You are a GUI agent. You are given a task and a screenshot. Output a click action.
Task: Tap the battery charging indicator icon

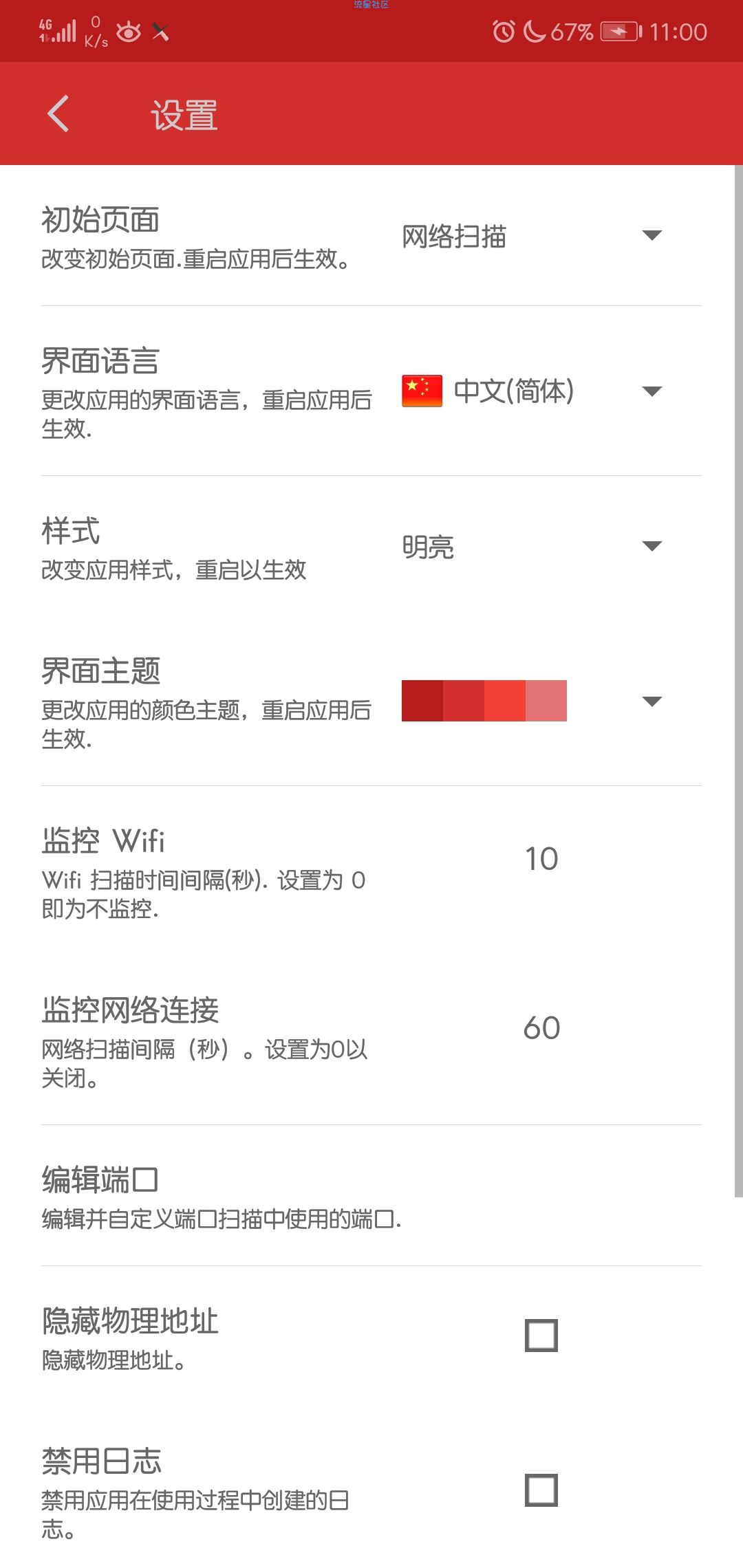tap(621, 32)
